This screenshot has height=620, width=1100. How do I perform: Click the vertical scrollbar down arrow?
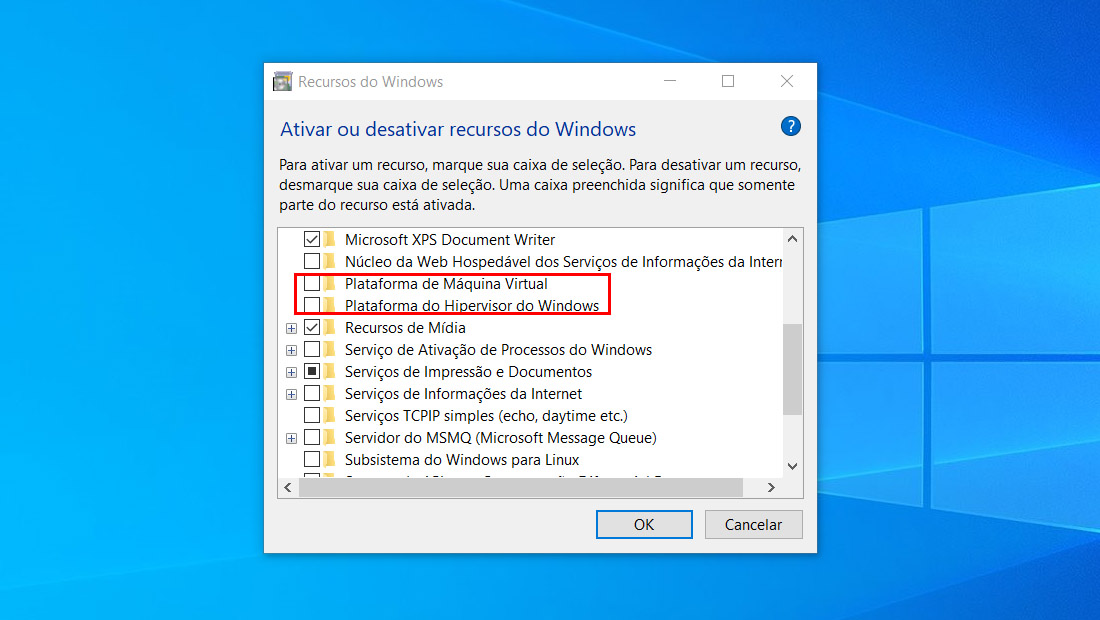click(793, 466)
